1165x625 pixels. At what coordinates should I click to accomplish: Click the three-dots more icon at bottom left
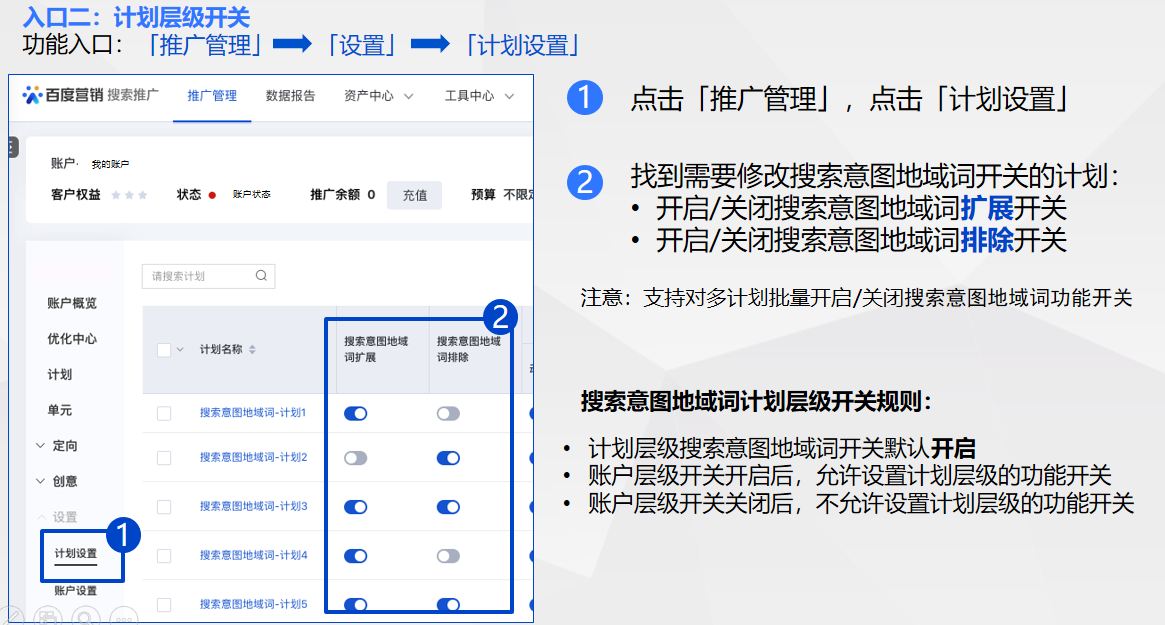tap(125, 618)
